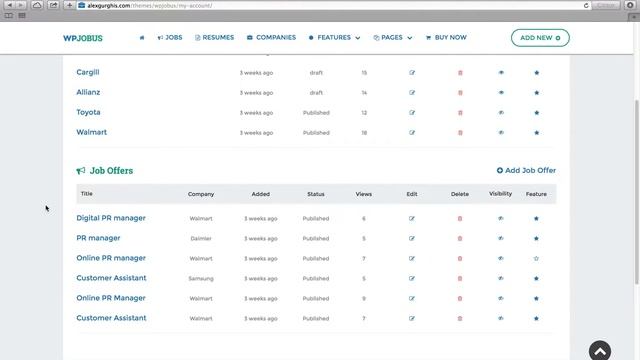Open the Cargill company link

coord(88,72)
